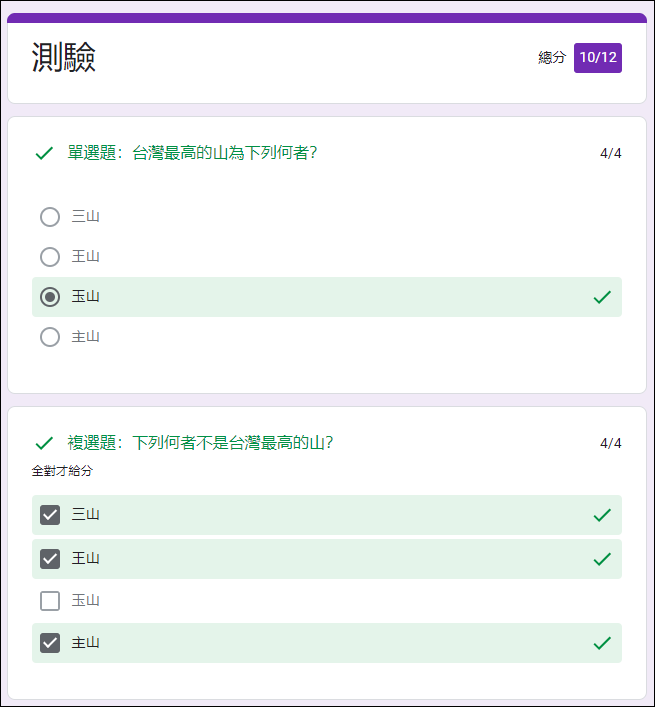Click the purple 10/12 total score badge
This screenshot has width=655, height=707.
pyautogui.click(x=598, y=58)
